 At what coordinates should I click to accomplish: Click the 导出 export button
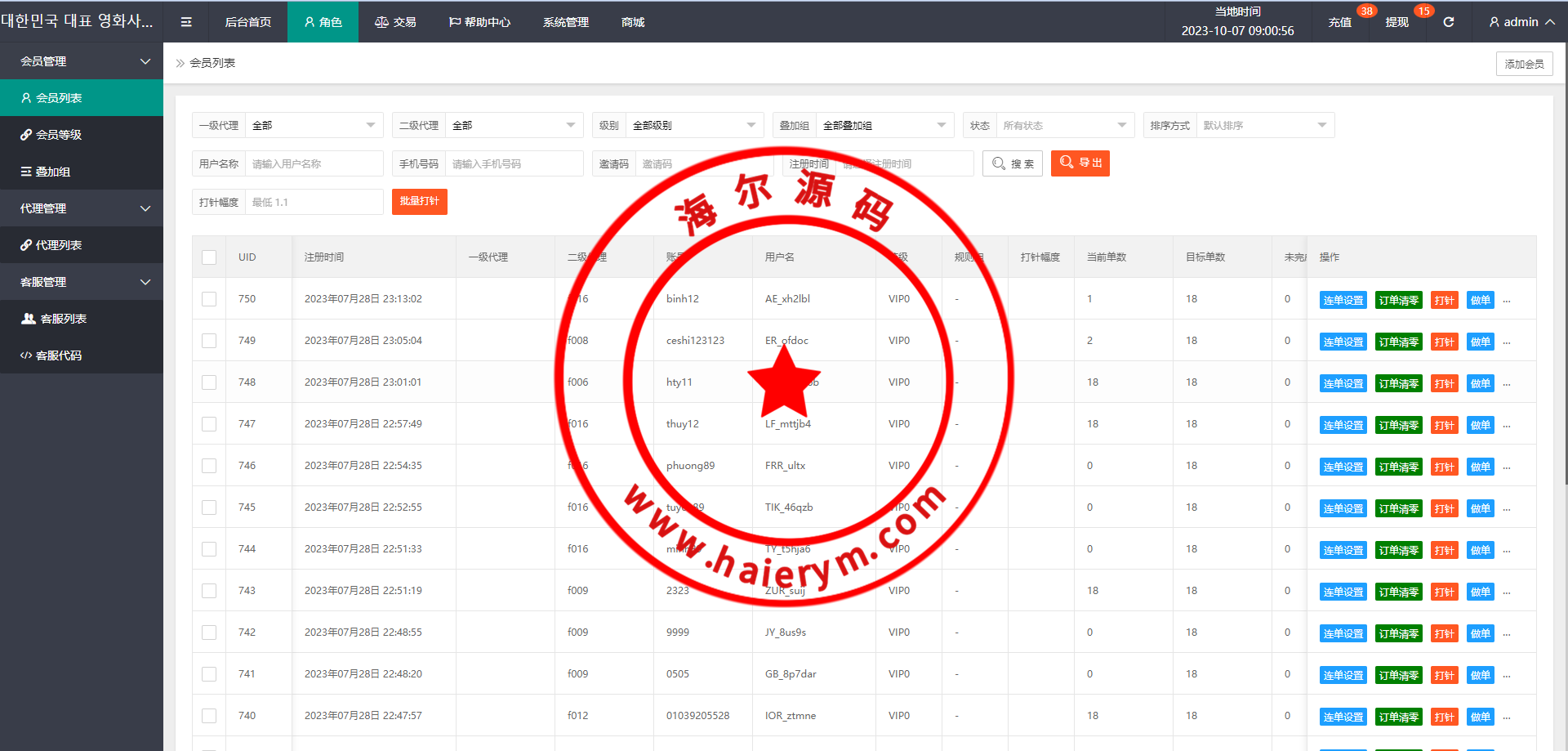coord(1080,163)
